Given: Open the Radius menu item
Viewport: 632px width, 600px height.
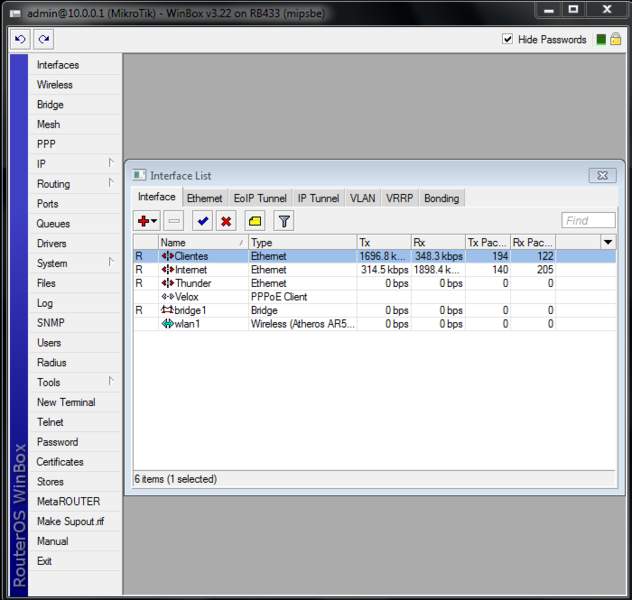Looking at the screenshot, I should pyautogui.click(x=75, y=362).
